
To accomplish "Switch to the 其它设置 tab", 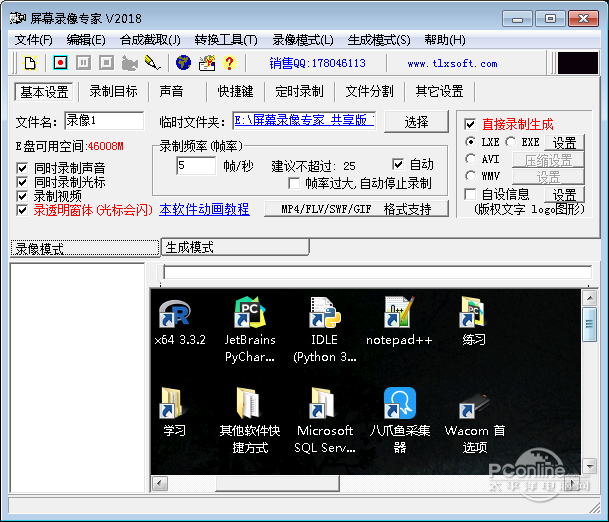I will [439, 92].
